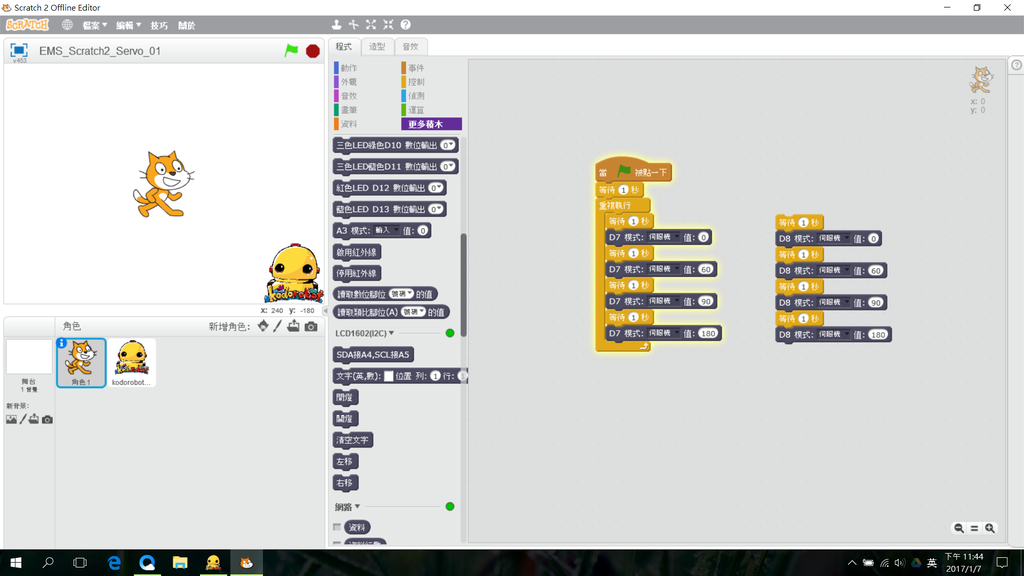Expand the LCD1602(I2C) extension menu

click(x=391, y=333)
